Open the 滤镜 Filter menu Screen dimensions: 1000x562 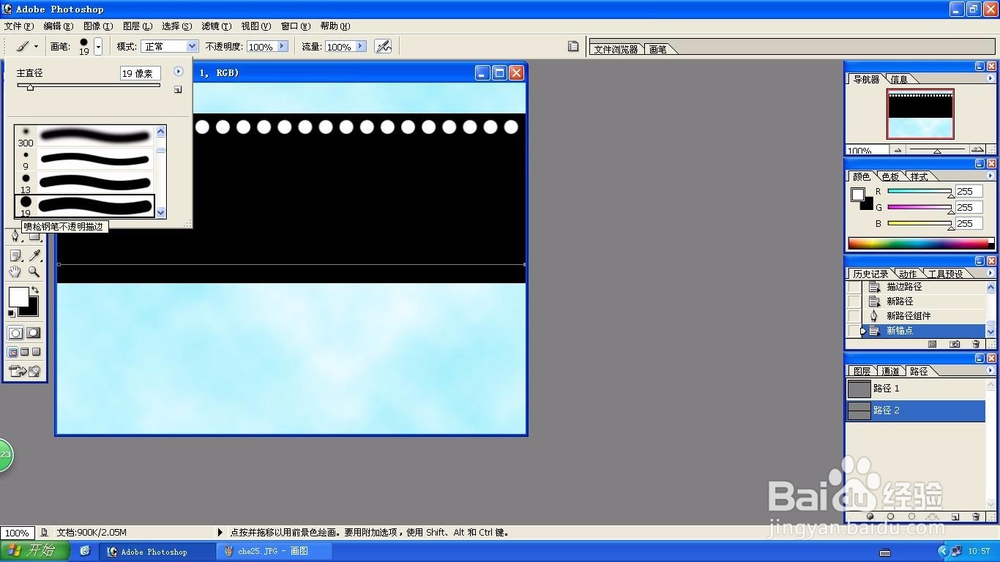pos(216,26)
